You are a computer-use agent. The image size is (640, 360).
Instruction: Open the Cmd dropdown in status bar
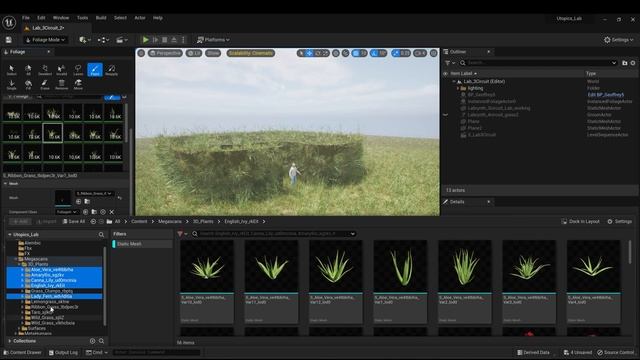tap(97, 352)
